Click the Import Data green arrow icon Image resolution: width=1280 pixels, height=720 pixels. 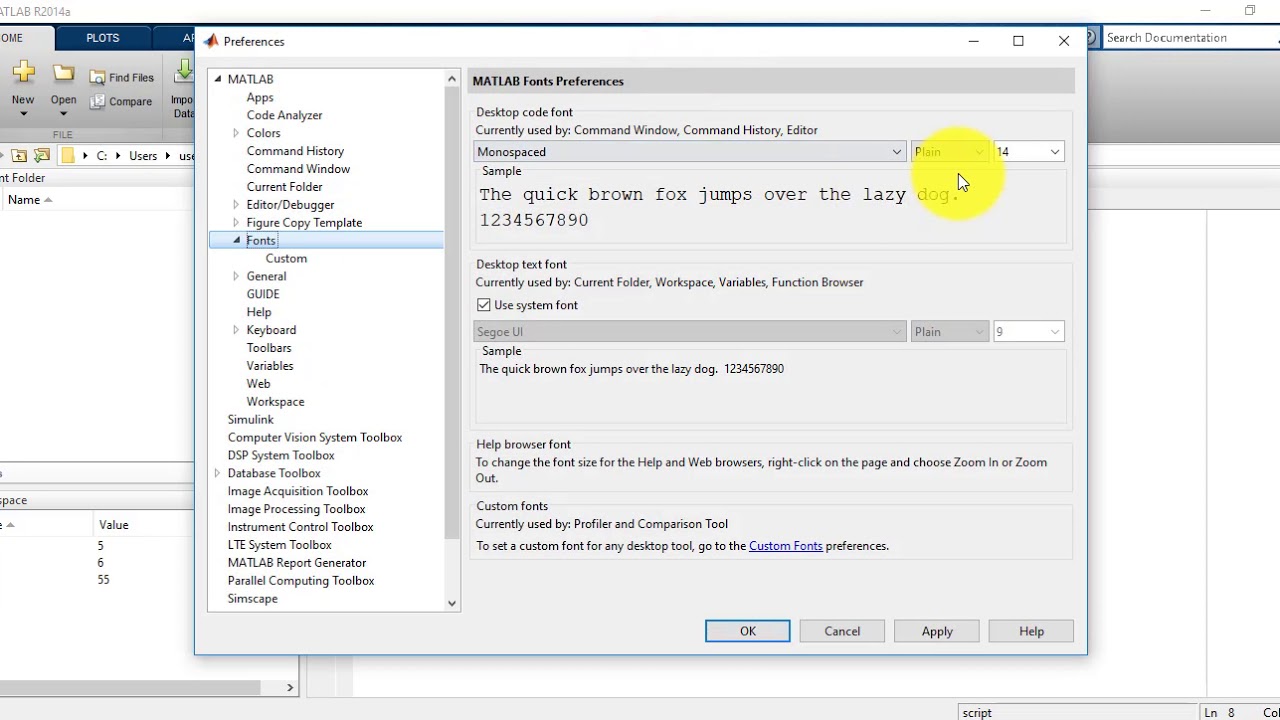pyautogui.click(x=184, y=71)
